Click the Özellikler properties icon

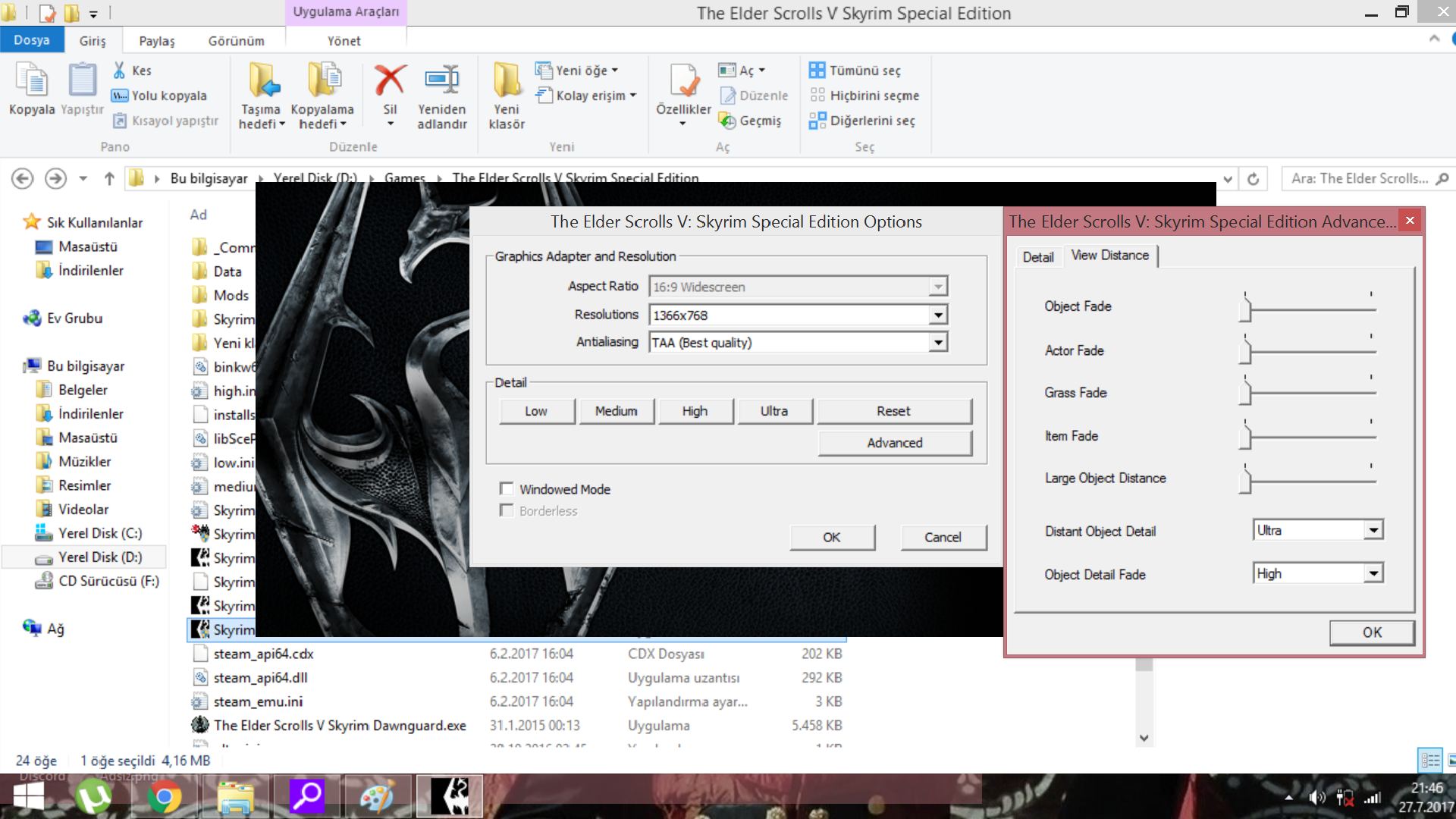(x=683, y=80)
